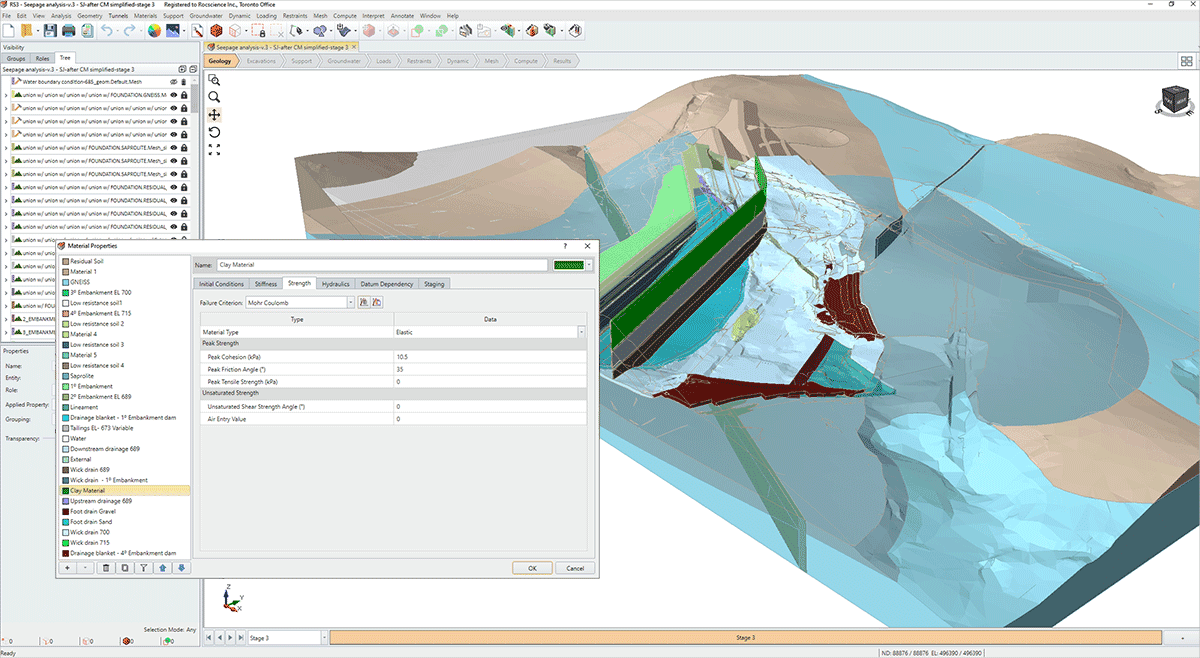
Task: Toggle eye icon for FOUNDATION.SAPROLITE mesh item
Action: tap(173, 147)
